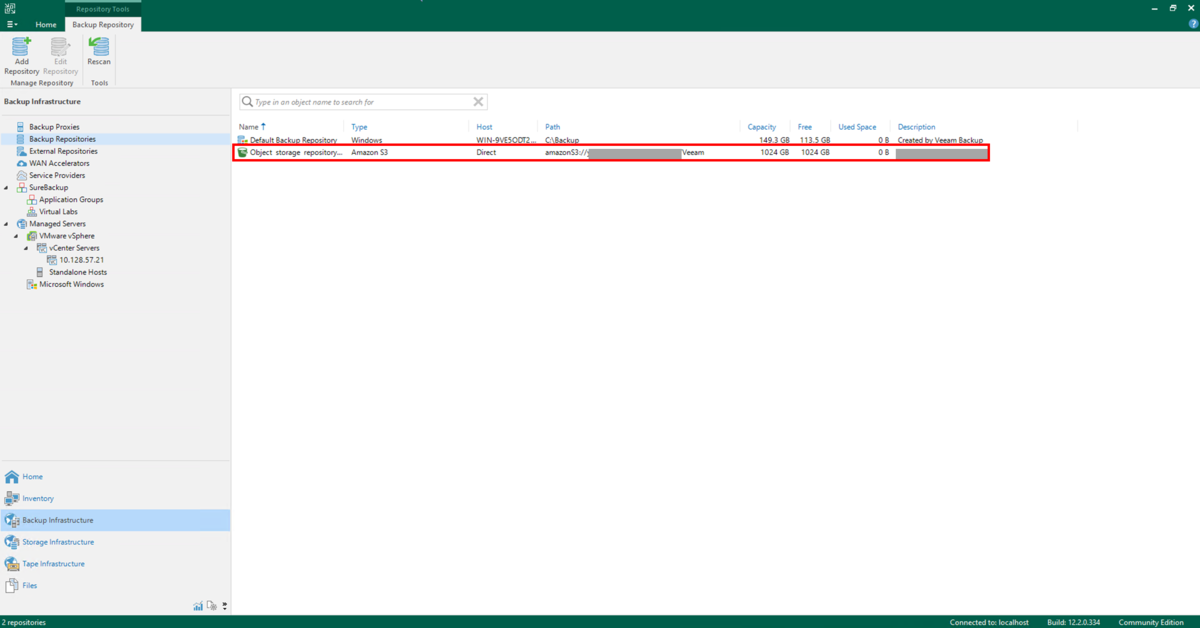Select the Backup Repository ribbon tab
This screenshot has height=628, width=1200.
pyautogui.click(x=104, y=24)
